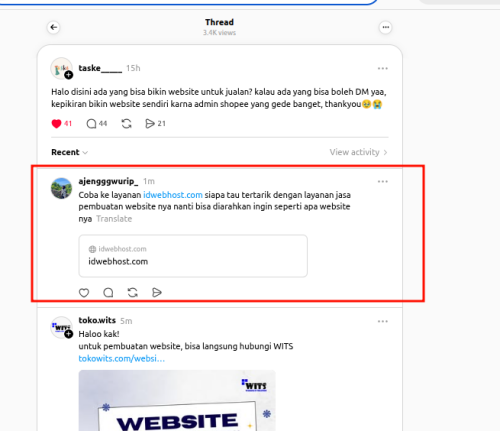500x431 pixels.
Task: Click the globe icon in link preview
Action: click(x=92, y=249)
